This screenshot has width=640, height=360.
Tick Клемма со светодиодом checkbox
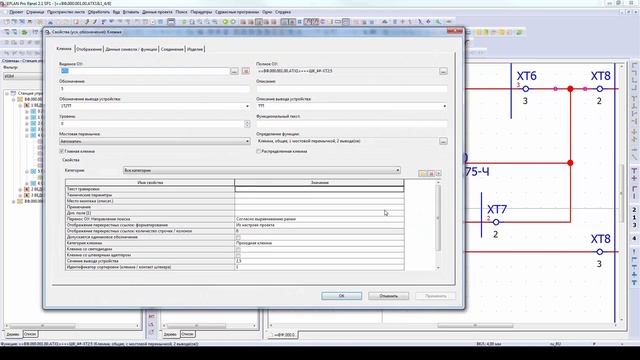(x=238, y=249)
